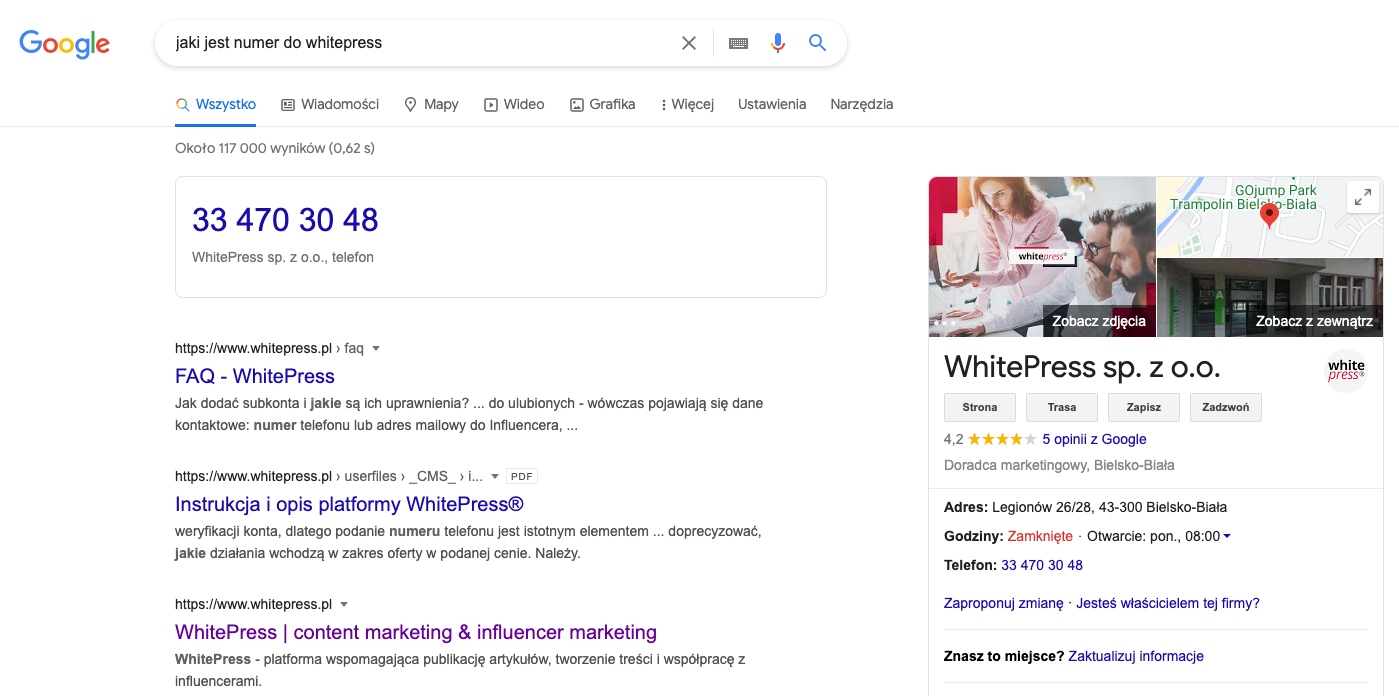Open the Więcej menu
This screenshot has height=696, width=1399.
tap(687, 104)
